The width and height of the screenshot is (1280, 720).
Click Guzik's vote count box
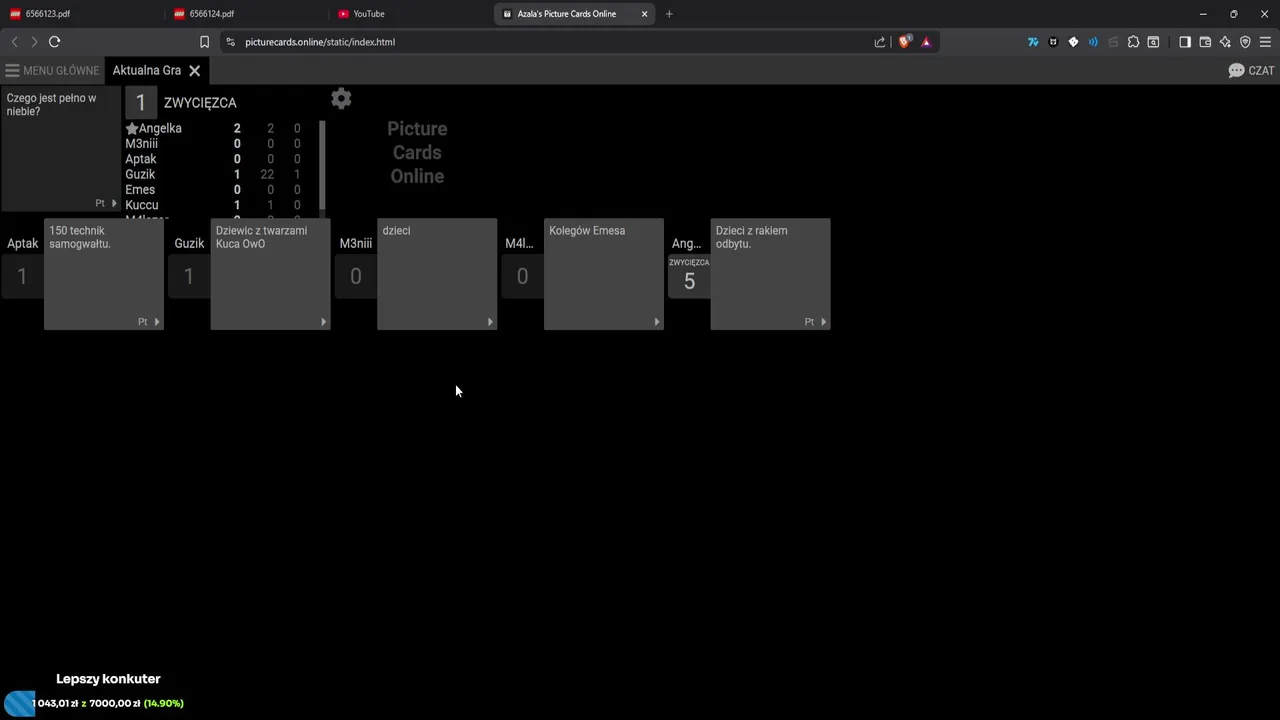point(189,277)
